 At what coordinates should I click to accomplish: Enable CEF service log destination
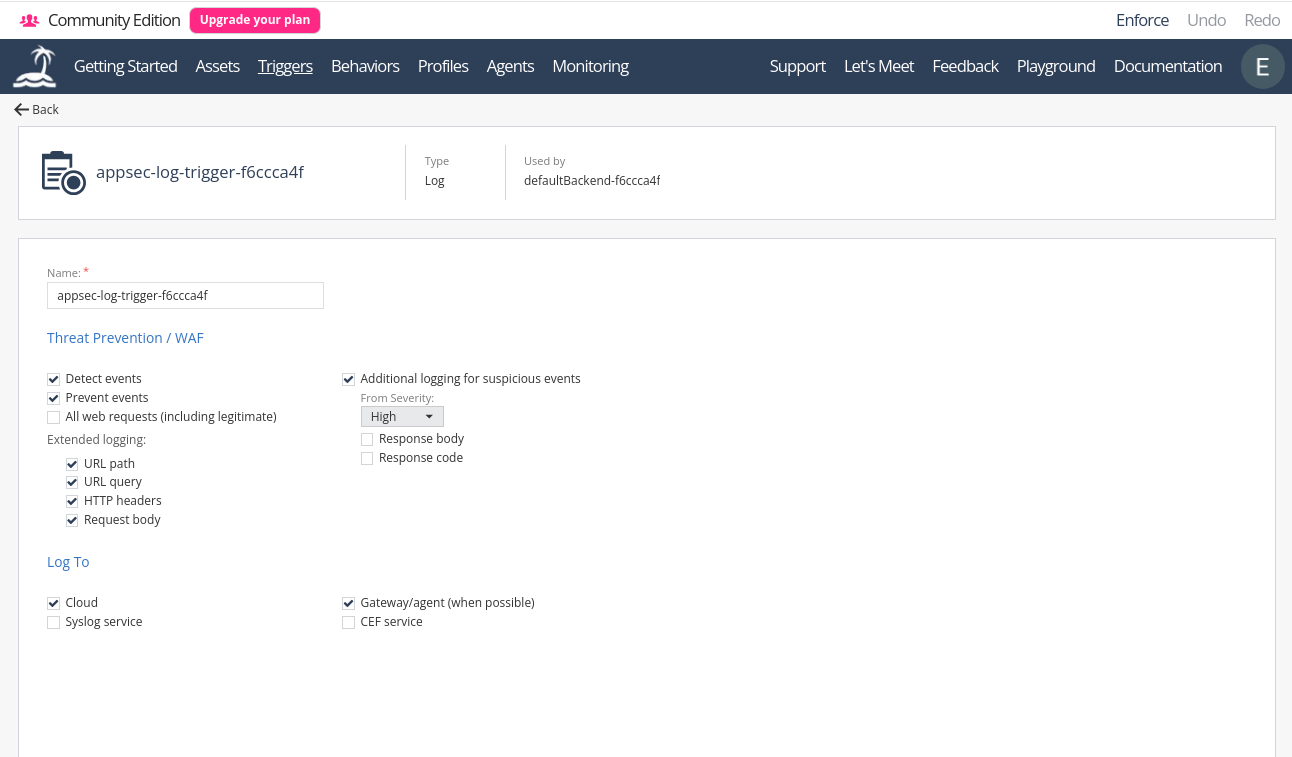pos(349,622)
